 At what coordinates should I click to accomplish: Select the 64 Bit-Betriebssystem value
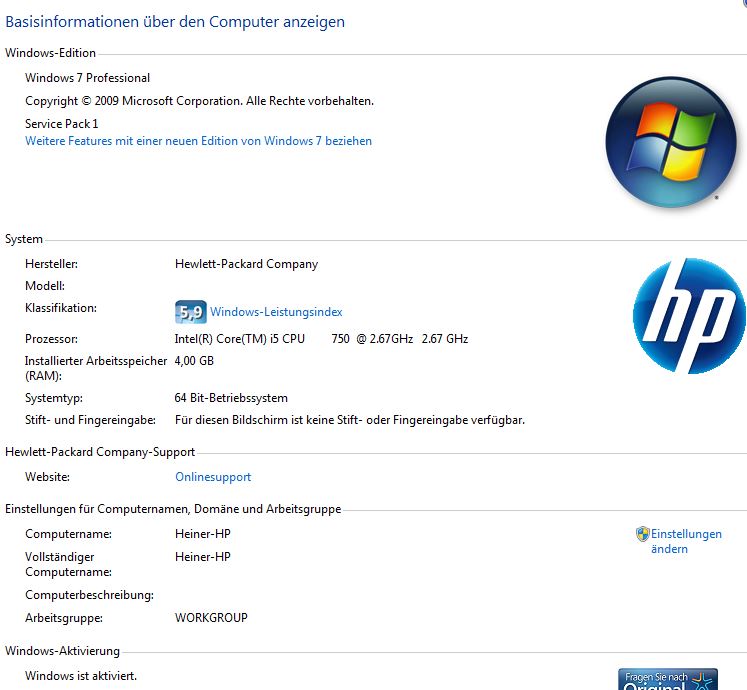(231, 398)
